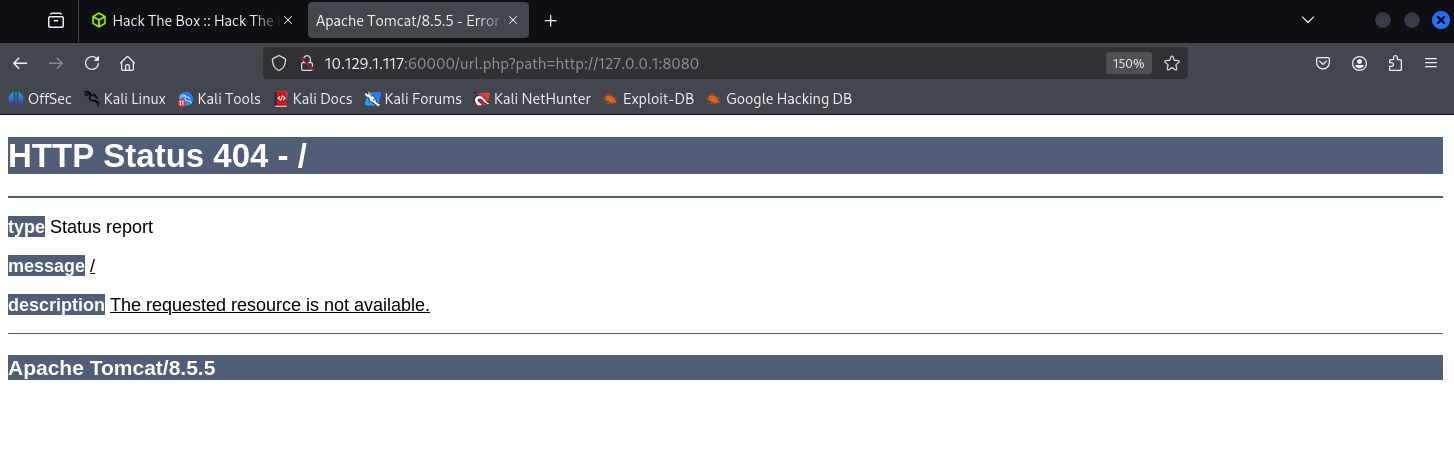This screenshot has height=466, width=1454.
Task: Click the browser back arrow
Action: pos(20,63)
